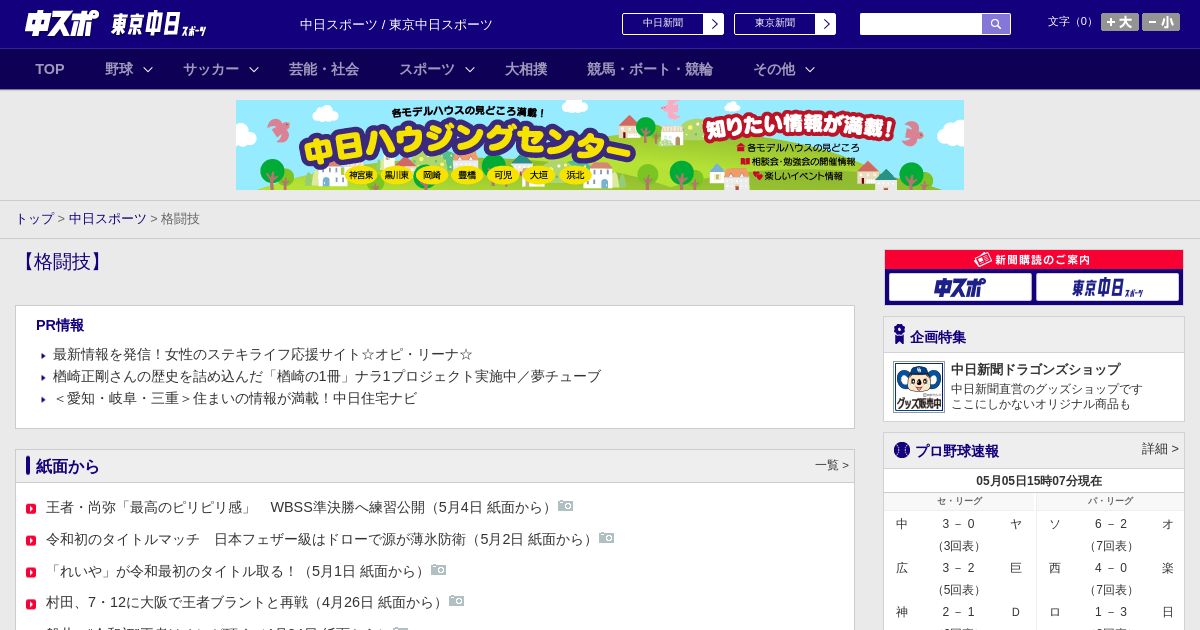The image size is (1200, 630).
Task: Open 中日住宅ナビ PR link
Action: tap(235, 398)
